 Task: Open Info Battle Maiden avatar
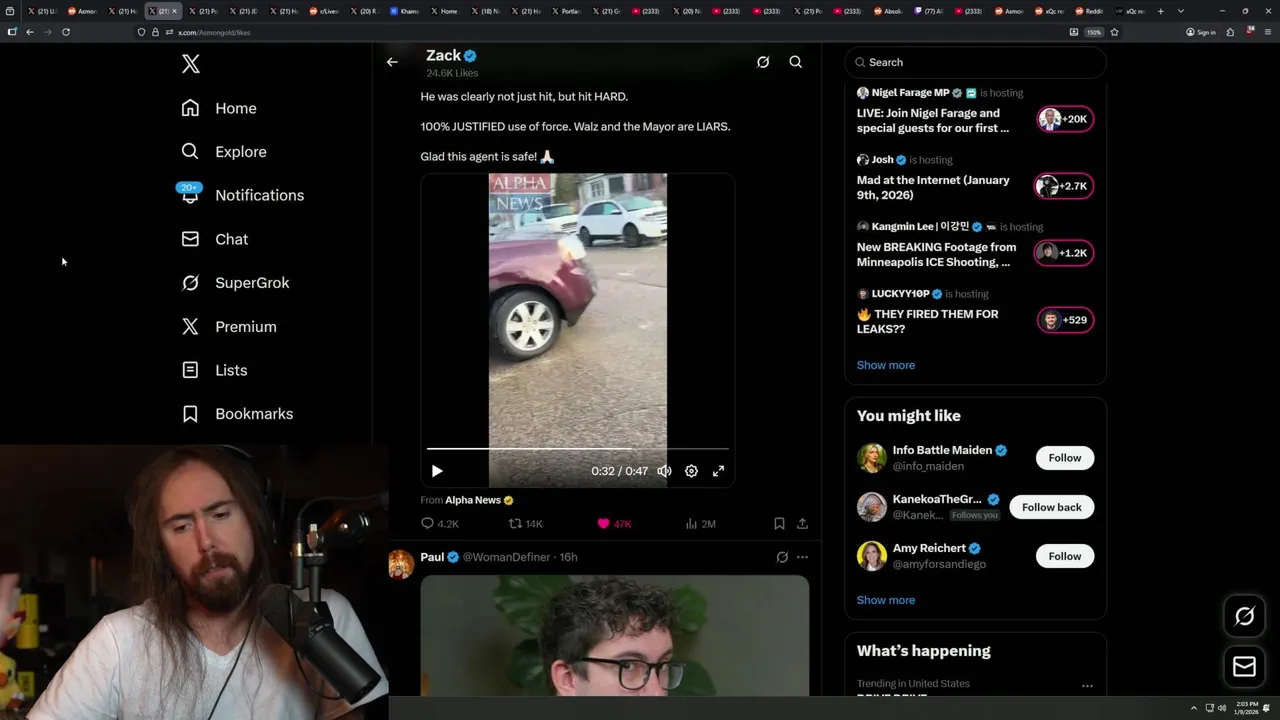click(872, 458)
